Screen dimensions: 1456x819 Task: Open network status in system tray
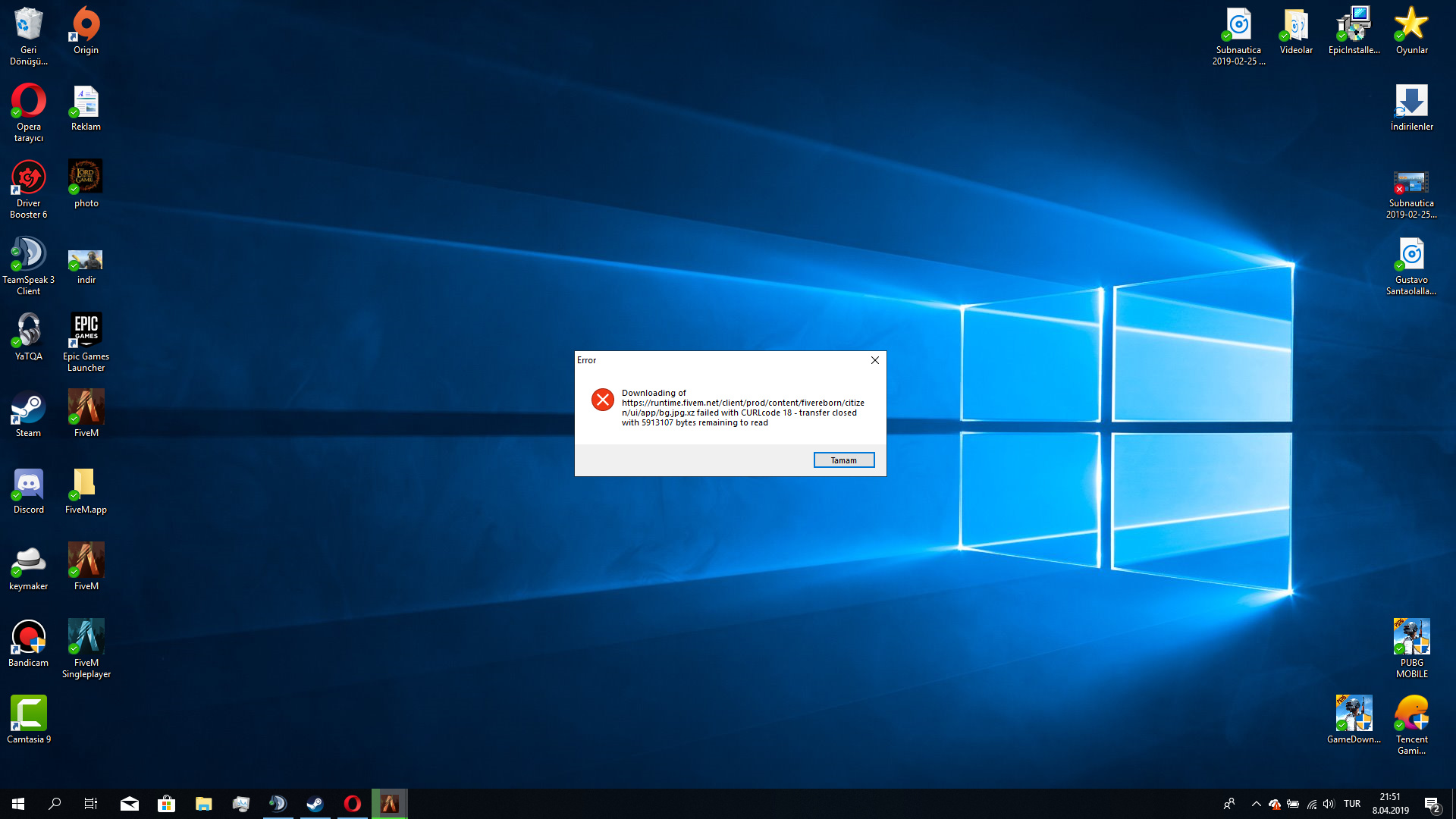click(1311, 804)
